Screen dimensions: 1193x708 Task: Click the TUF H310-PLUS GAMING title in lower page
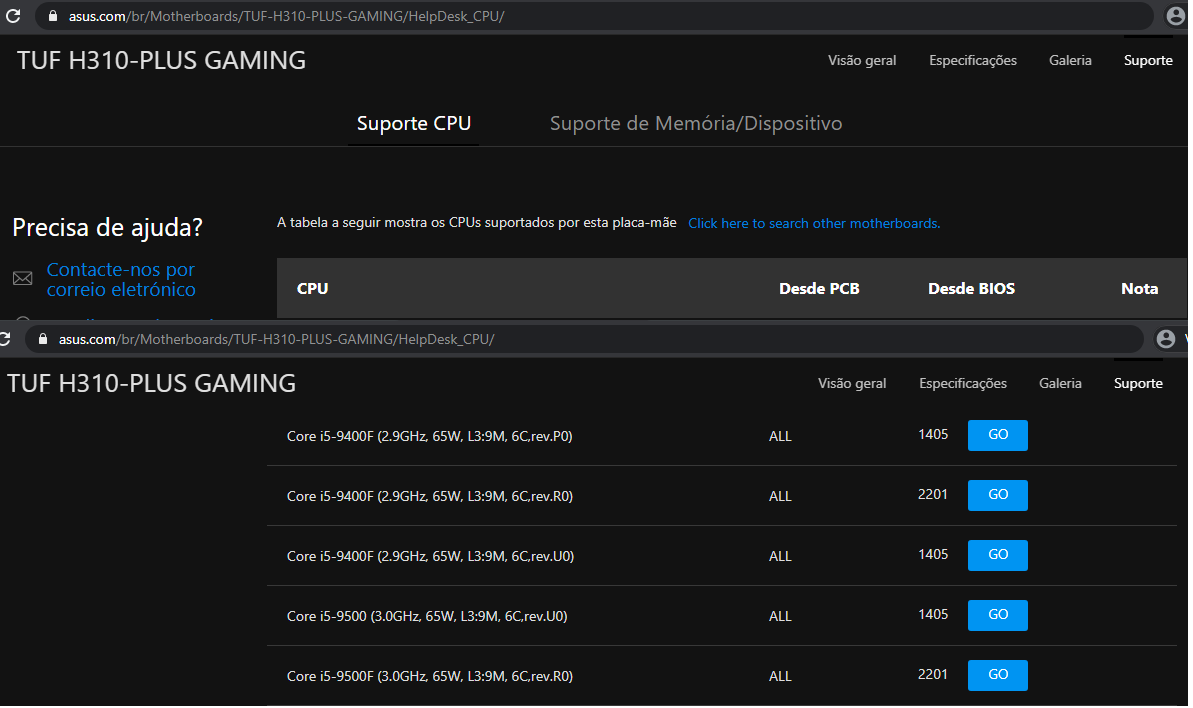point(151,383)
